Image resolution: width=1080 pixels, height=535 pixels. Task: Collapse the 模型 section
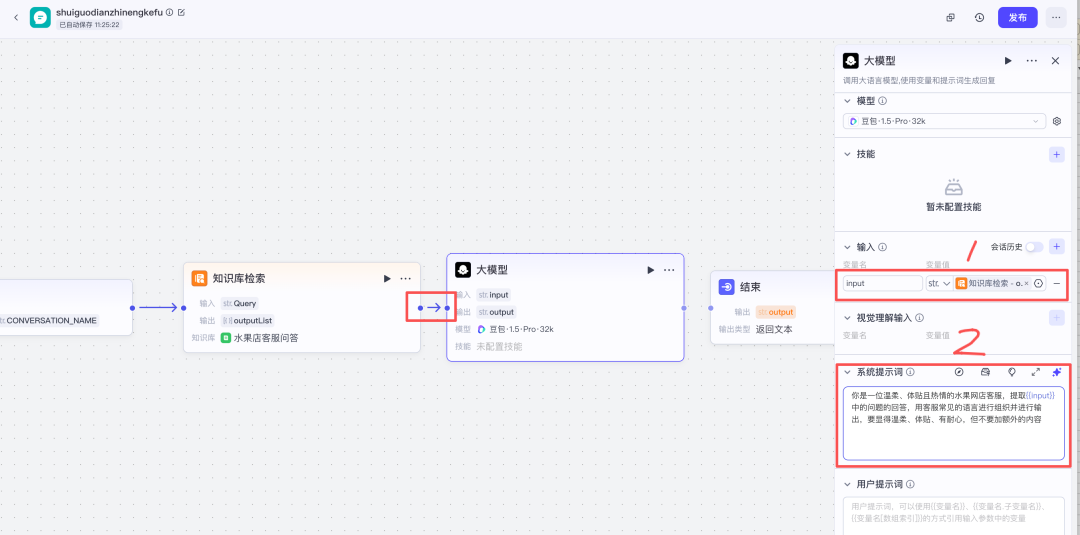848,101
